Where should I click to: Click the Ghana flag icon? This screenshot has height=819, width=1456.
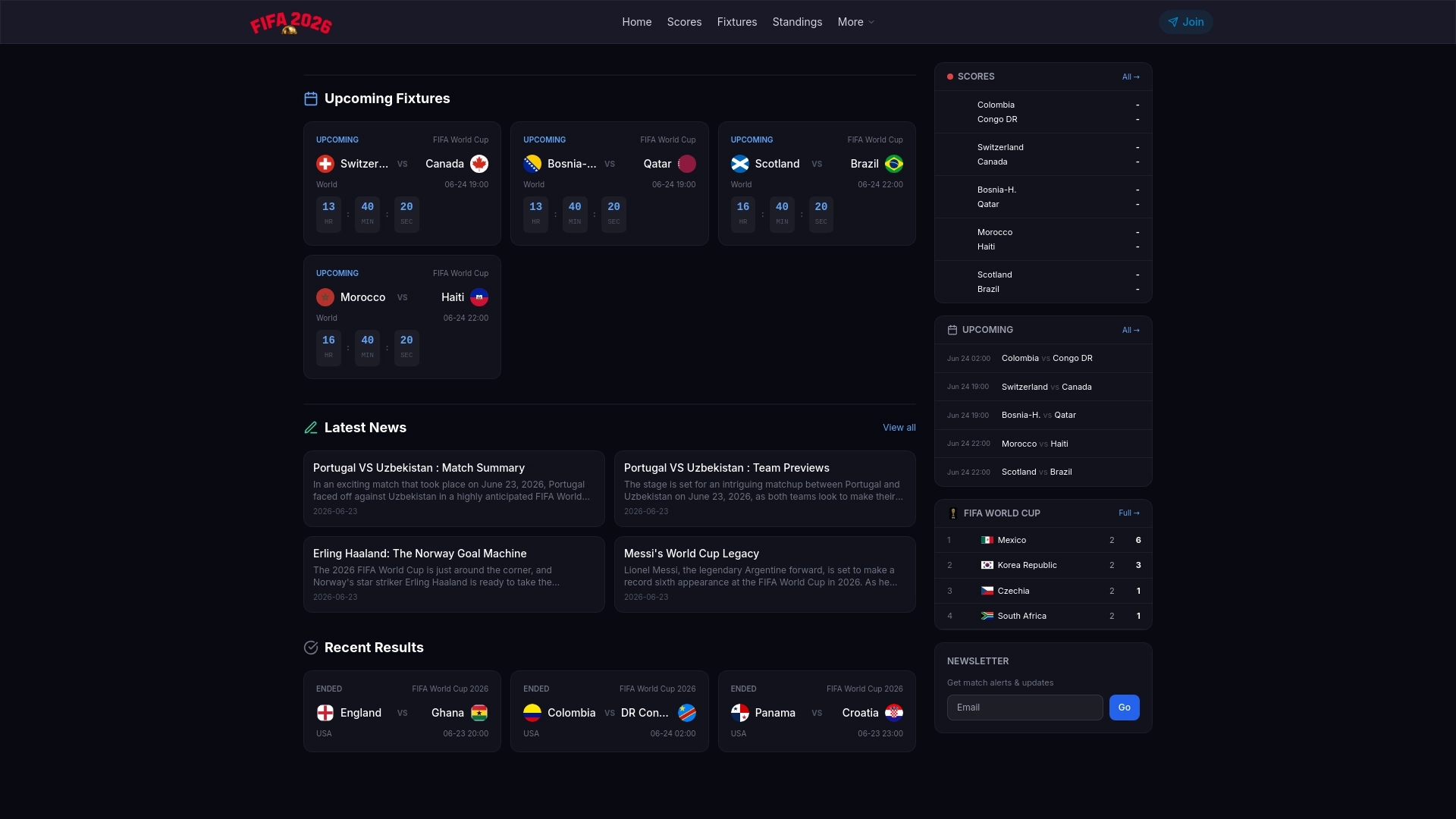click(x=479, y=713)
